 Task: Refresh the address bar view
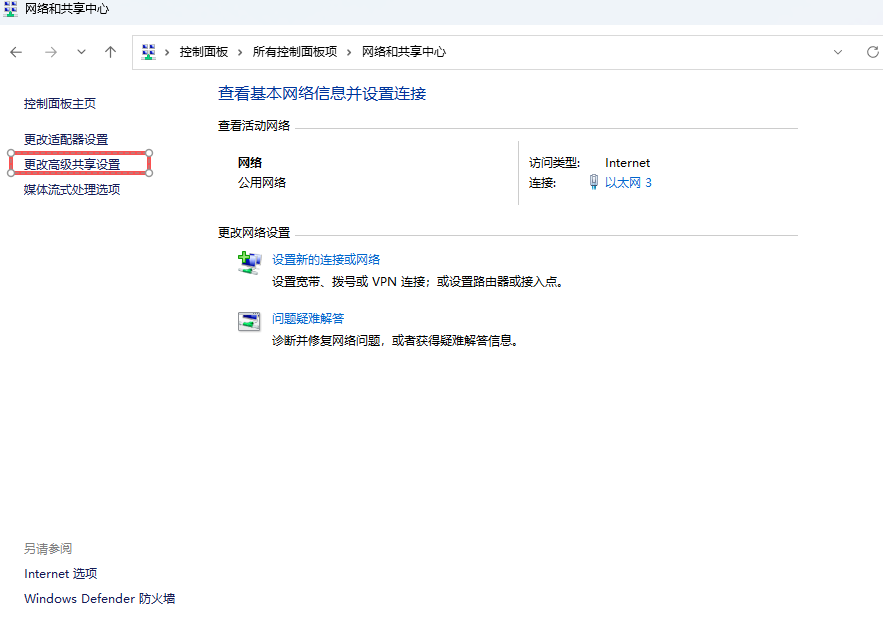(x=872, y=52)
